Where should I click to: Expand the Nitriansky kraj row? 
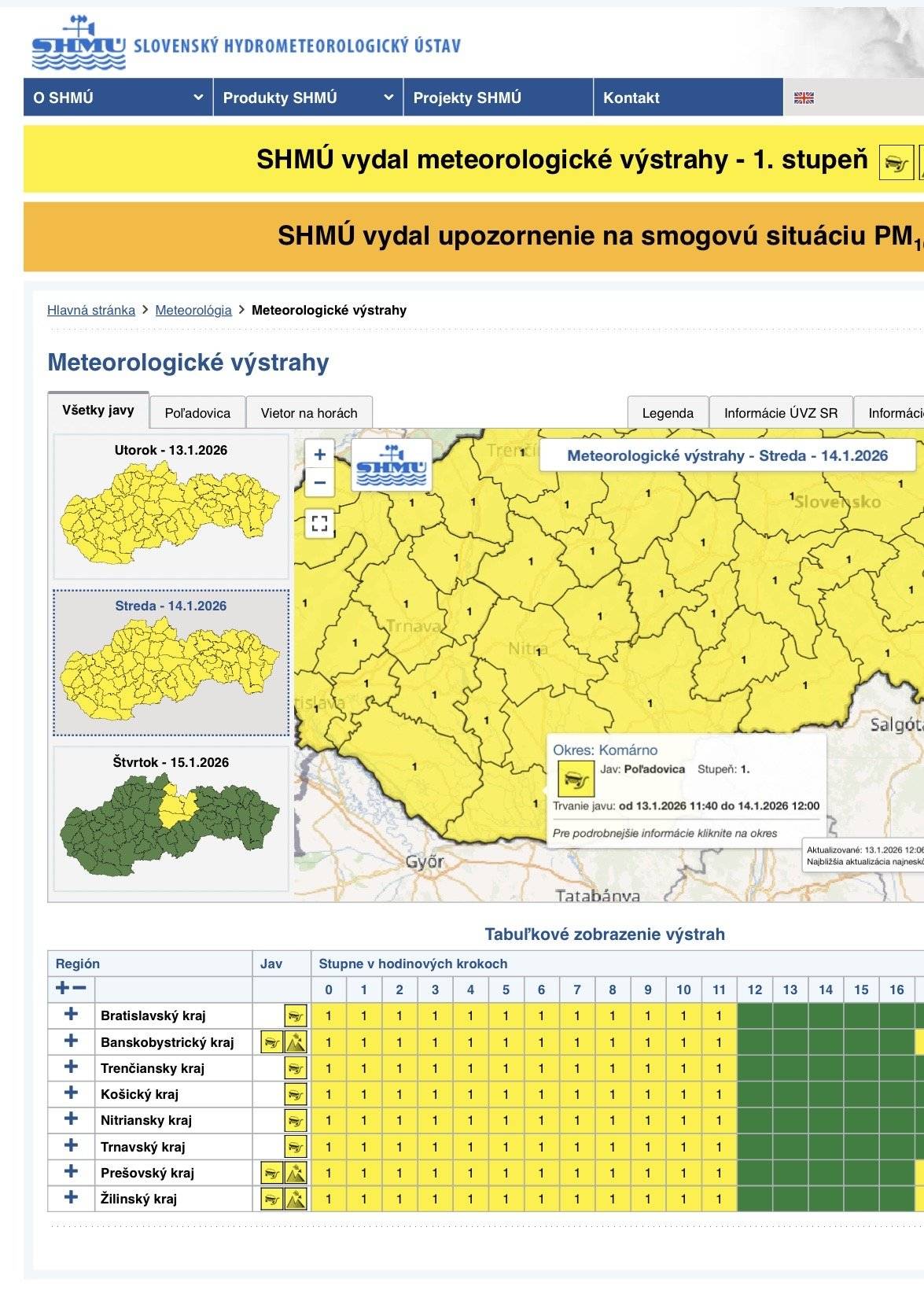tap(71, 1119)
